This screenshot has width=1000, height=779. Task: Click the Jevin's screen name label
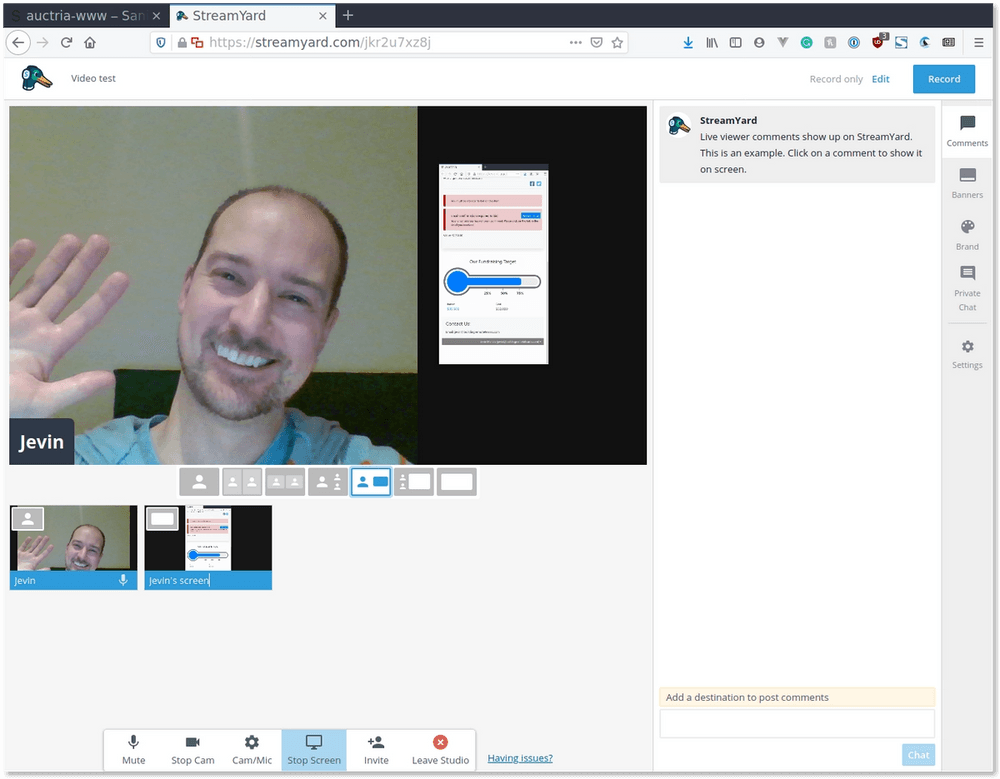179,581
